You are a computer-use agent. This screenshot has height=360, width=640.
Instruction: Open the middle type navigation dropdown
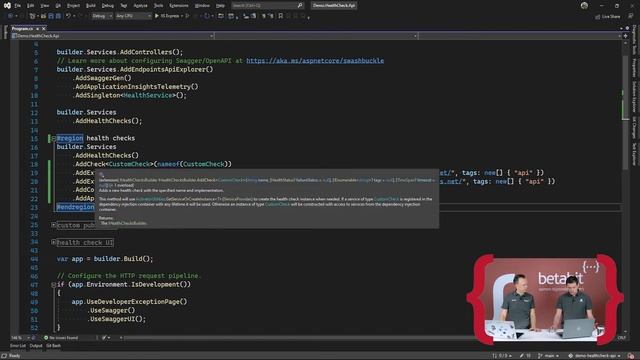[316, 36]
